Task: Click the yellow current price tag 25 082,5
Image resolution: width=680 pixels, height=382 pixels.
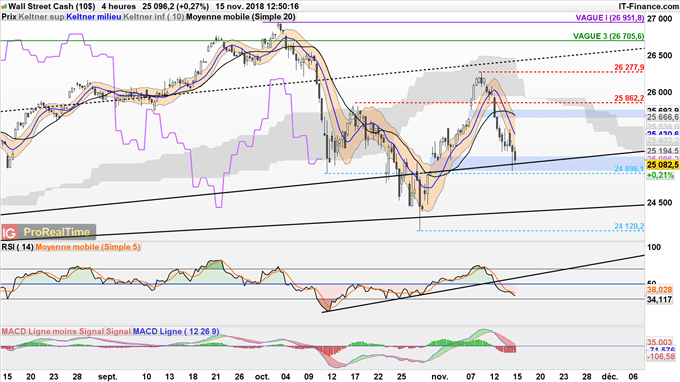Action: click(662, 165)
